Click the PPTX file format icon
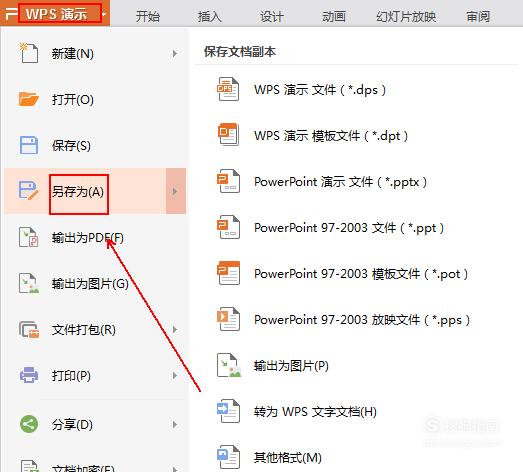The height and width of the screenshot is (472, 523). [228, 181]
